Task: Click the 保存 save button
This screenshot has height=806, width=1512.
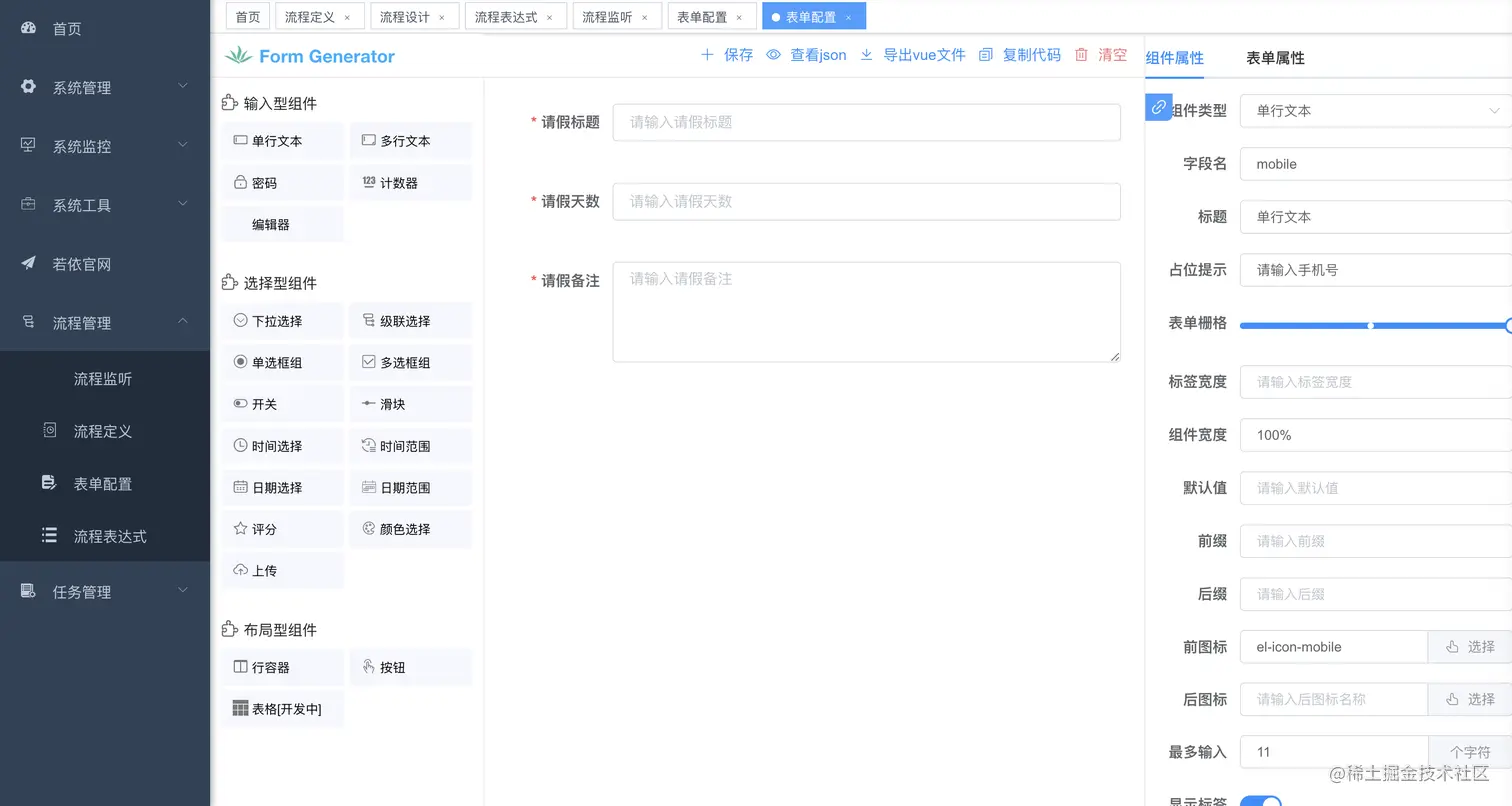Action: [x=727, y=55]
